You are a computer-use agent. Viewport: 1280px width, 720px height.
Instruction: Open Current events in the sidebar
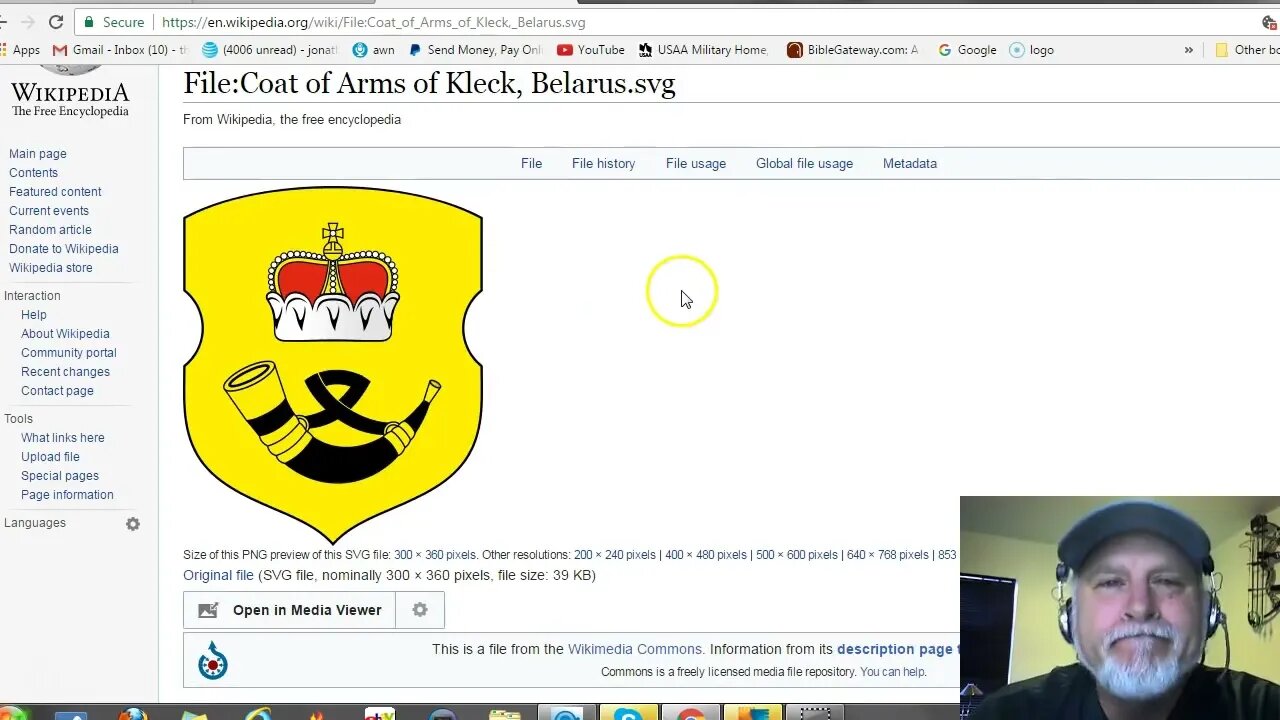[x=49, y=211]
